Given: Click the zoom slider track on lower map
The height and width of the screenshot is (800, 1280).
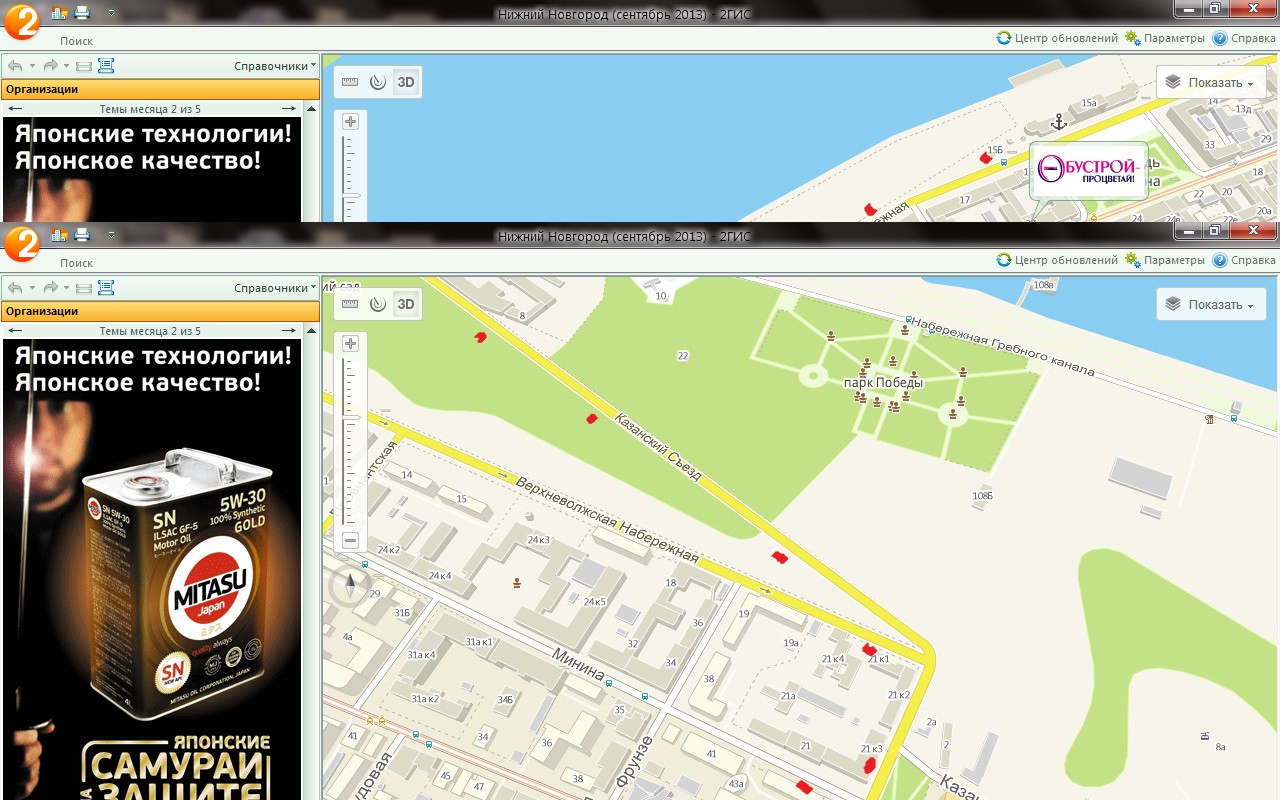Looking at the screenshot, I should tap(350, 440).
